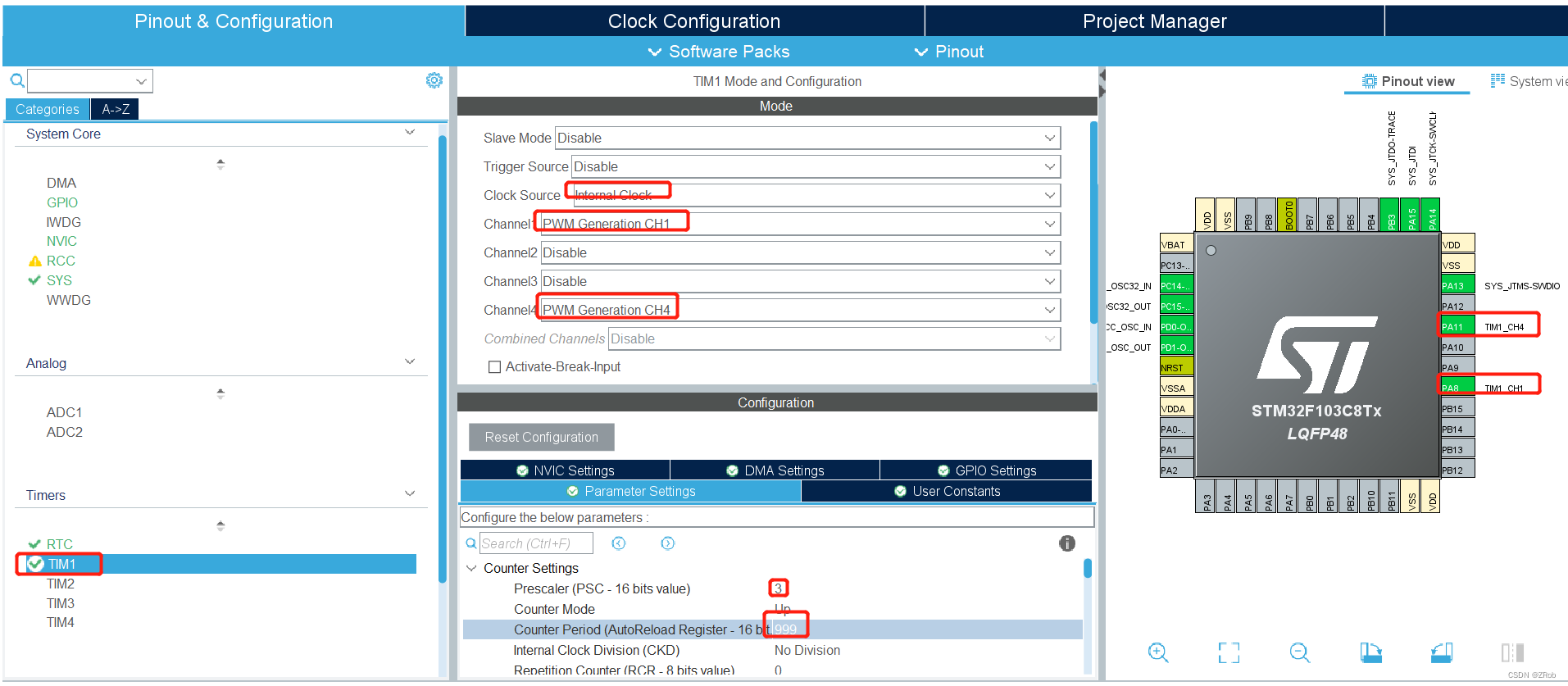Open the Slave Mode dropdown
This screenshot has height=686, width=1568.
coord(807,138)
